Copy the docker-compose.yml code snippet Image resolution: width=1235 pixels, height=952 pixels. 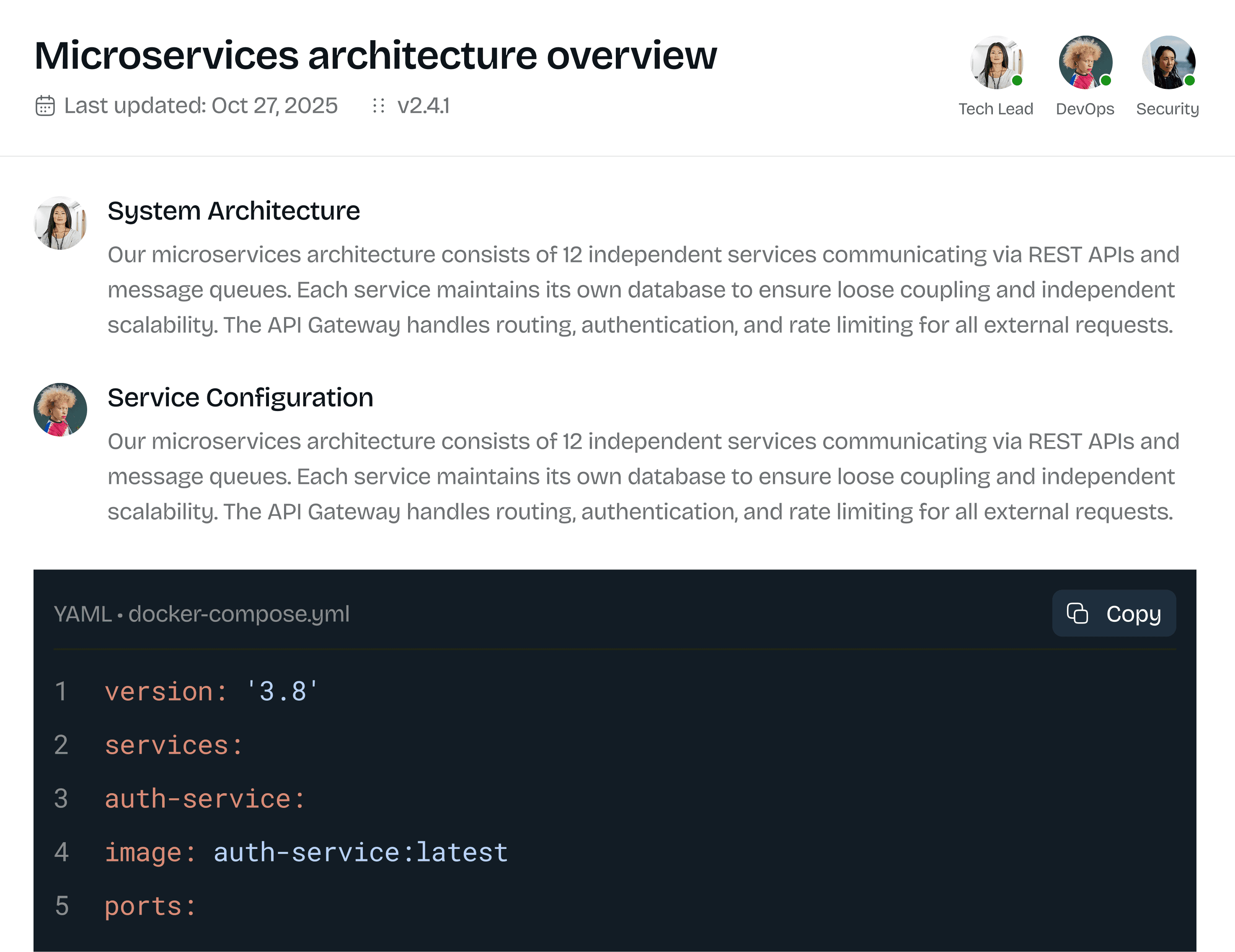pos(1114,613)
